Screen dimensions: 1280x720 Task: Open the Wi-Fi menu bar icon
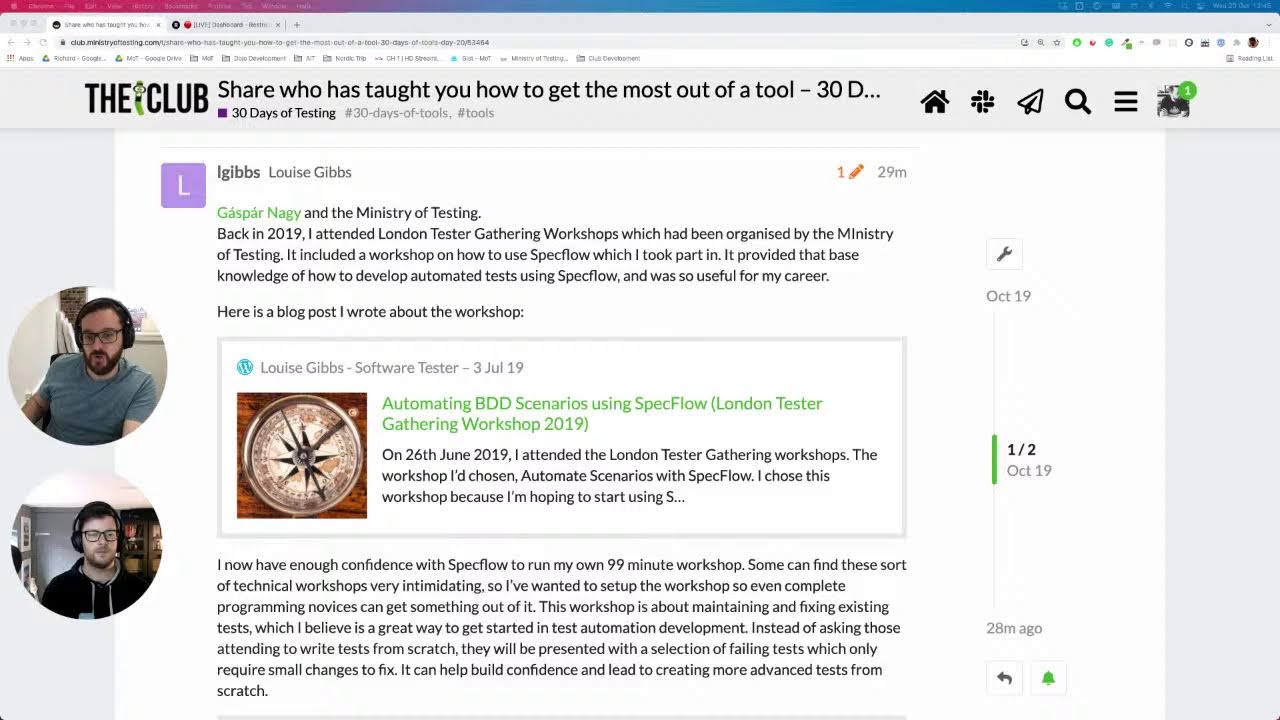tap(1168, 6)
